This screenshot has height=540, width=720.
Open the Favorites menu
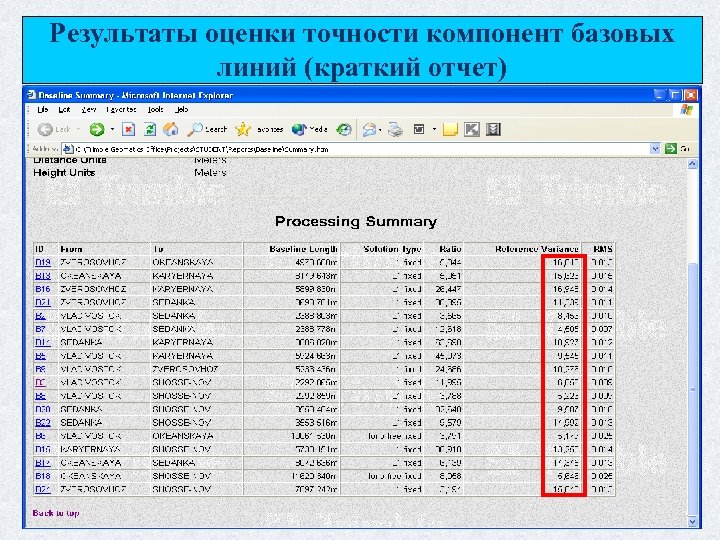(x=121, y=110)
